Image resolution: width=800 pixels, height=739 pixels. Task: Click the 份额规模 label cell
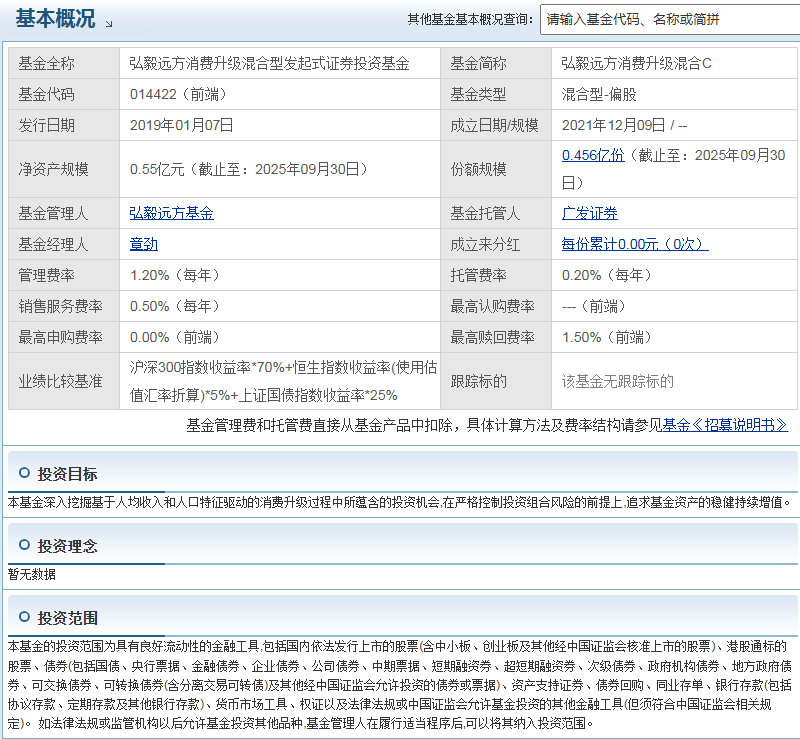click(x=495, y=169)
